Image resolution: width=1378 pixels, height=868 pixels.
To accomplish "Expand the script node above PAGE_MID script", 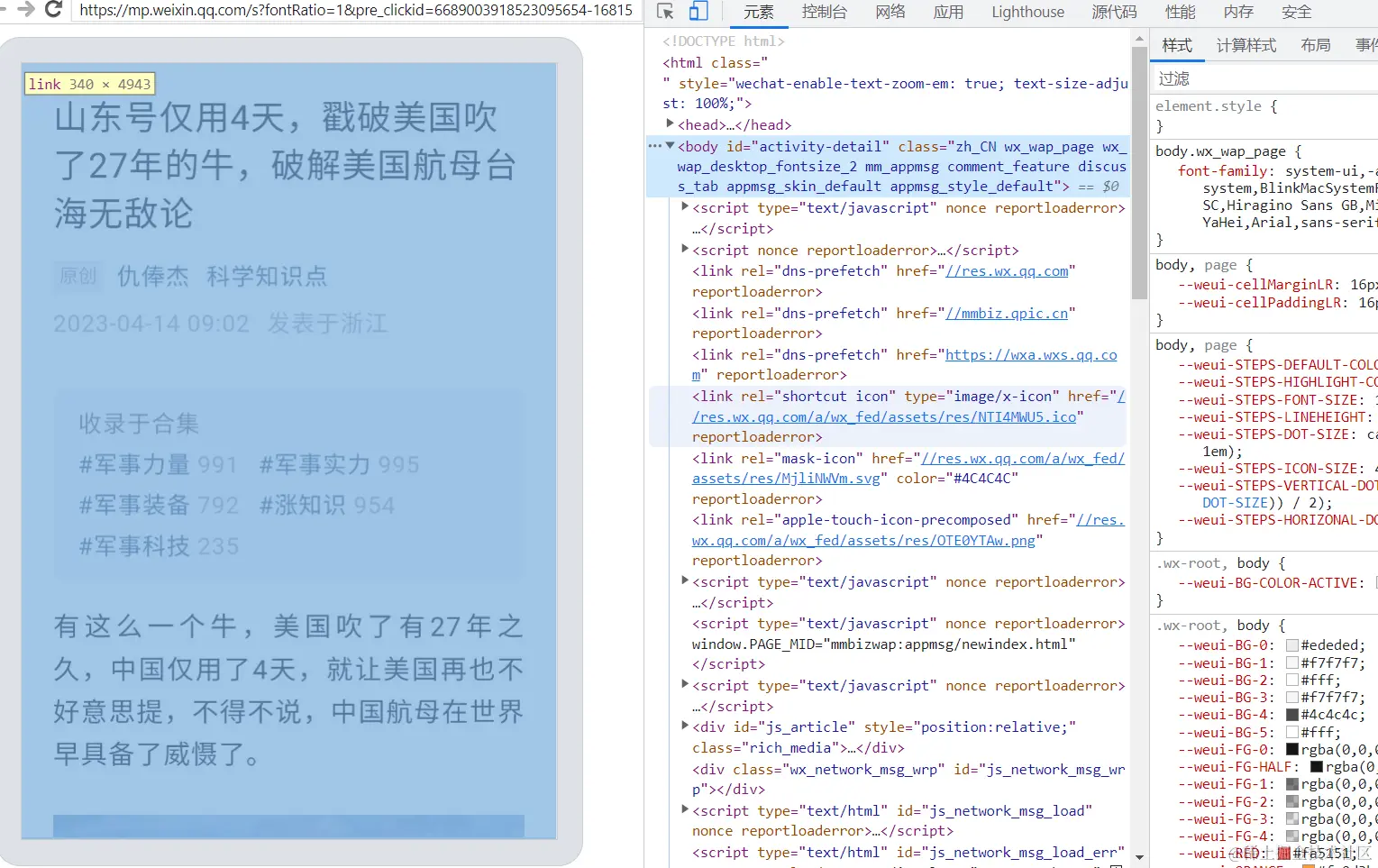I will 685,581.
